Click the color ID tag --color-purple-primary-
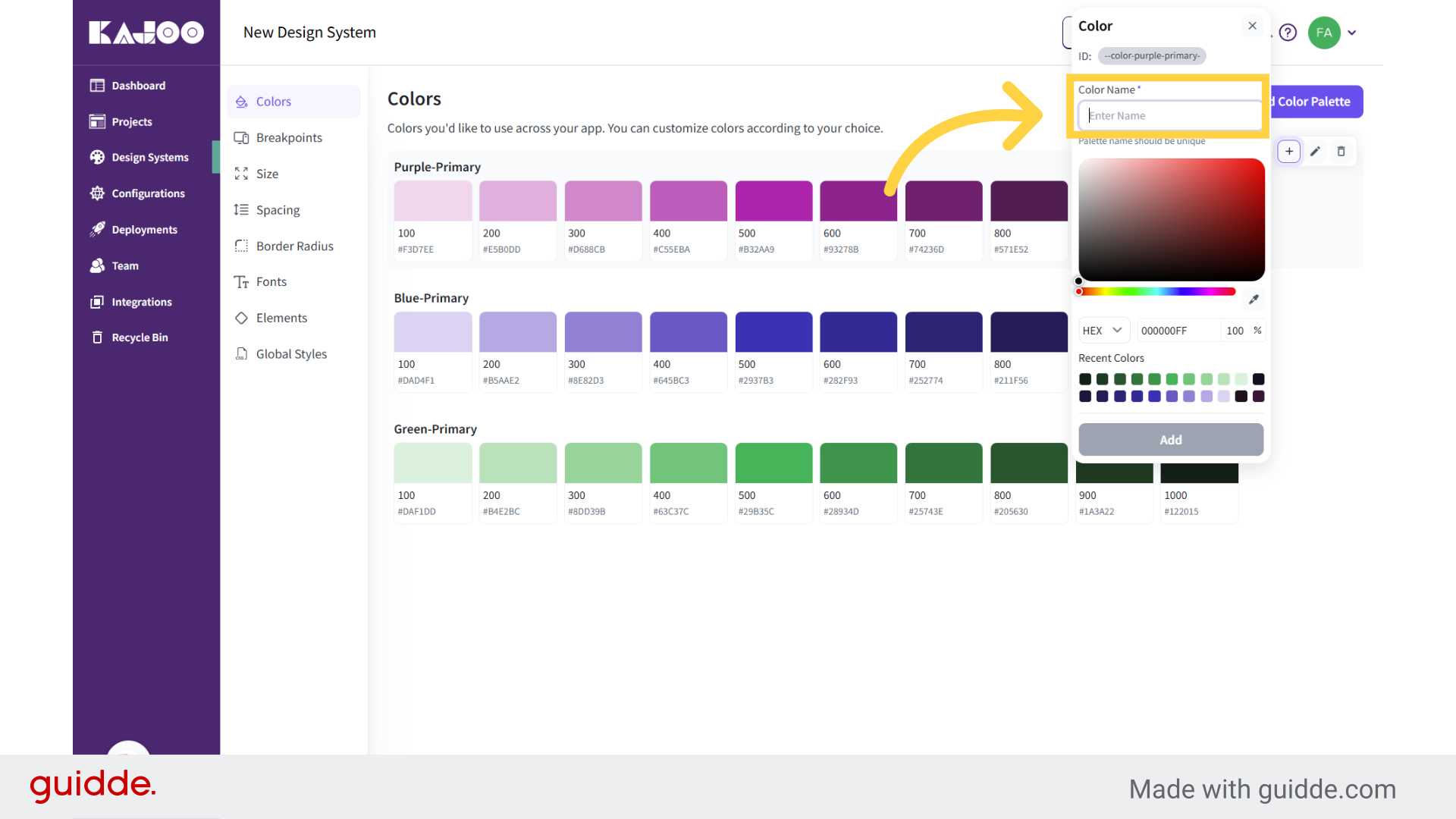The image size is (1456, 819). 1152,56
